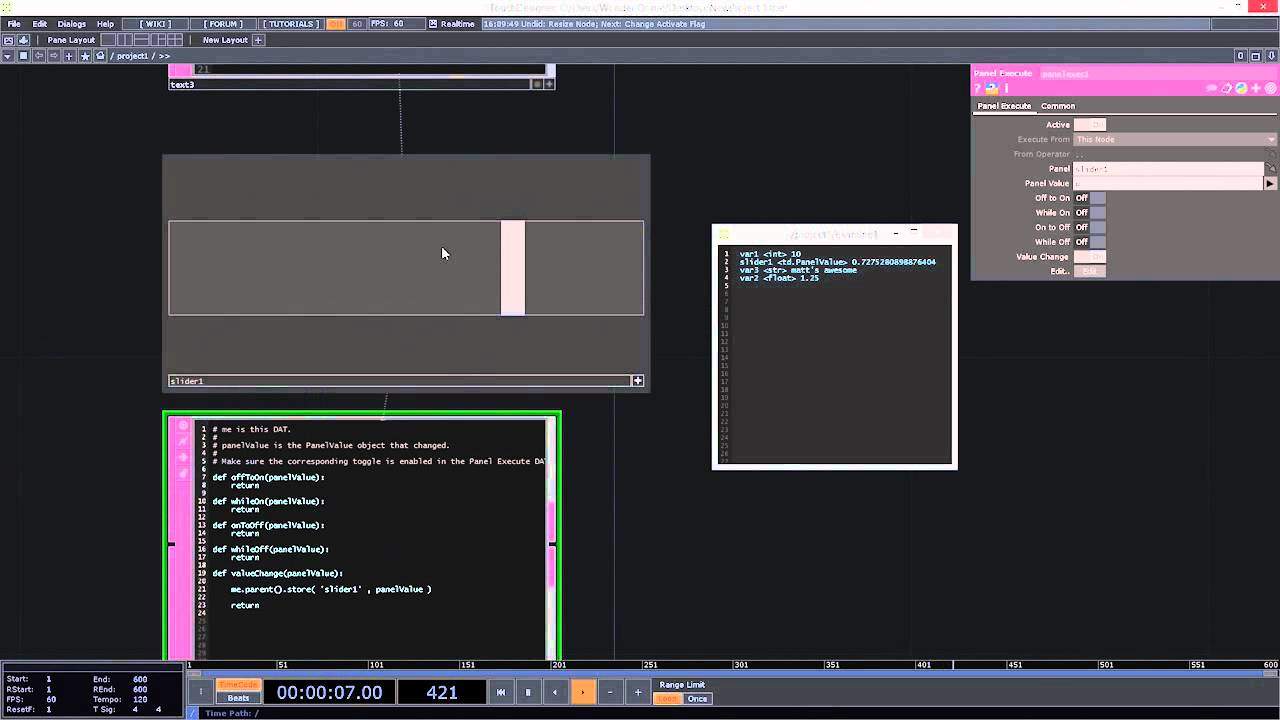The image size is (1280, 720).
Task: Click the home network icon in path bar
Action: [100, 56]
